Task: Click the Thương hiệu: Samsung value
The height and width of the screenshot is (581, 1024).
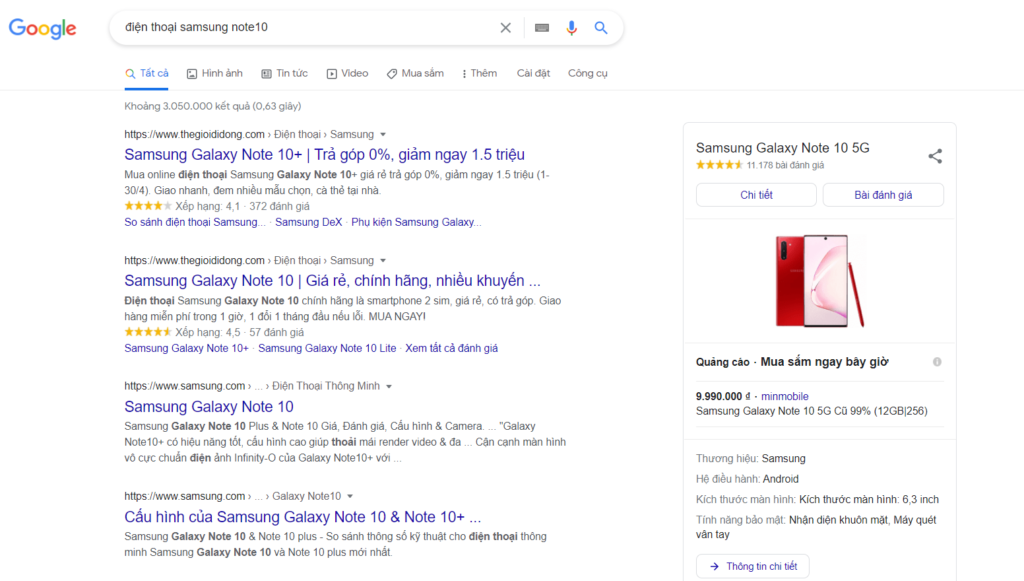Action: pos(783,458)
